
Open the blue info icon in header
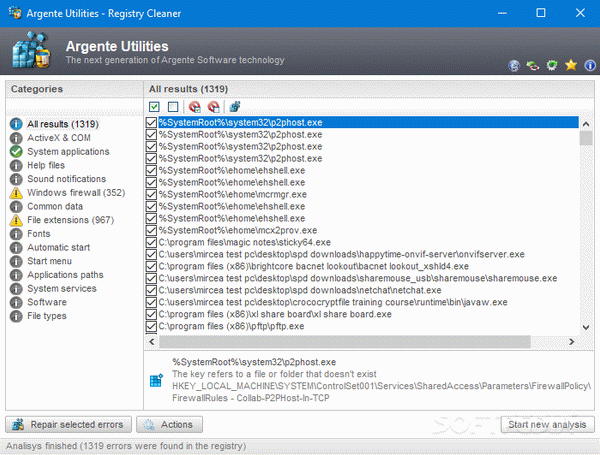click(x=590, y=65)
